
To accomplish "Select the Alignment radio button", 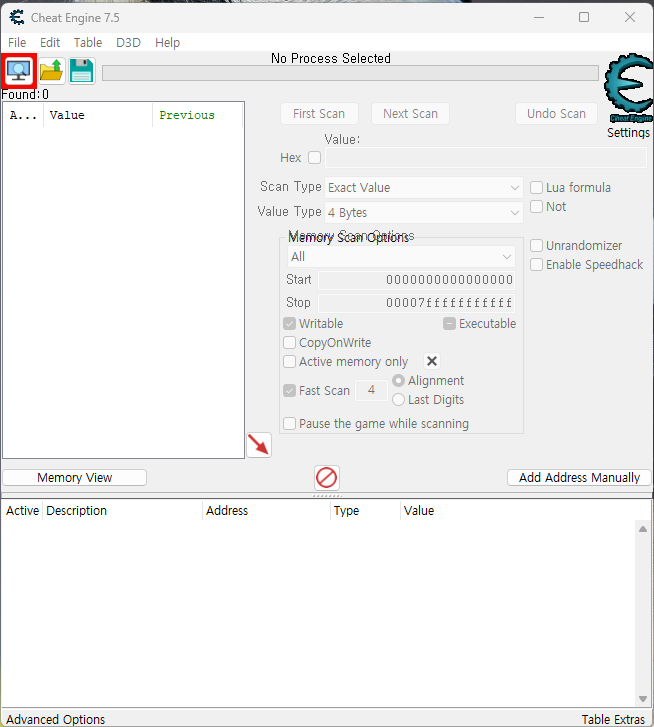I will pos(398,381).
